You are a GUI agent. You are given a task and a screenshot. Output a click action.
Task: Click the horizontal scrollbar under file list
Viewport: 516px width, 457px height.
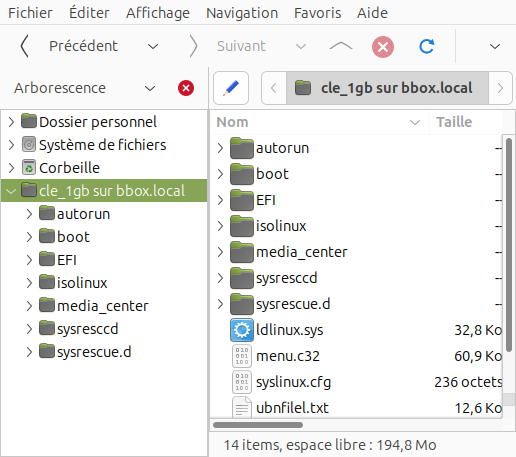258,425
